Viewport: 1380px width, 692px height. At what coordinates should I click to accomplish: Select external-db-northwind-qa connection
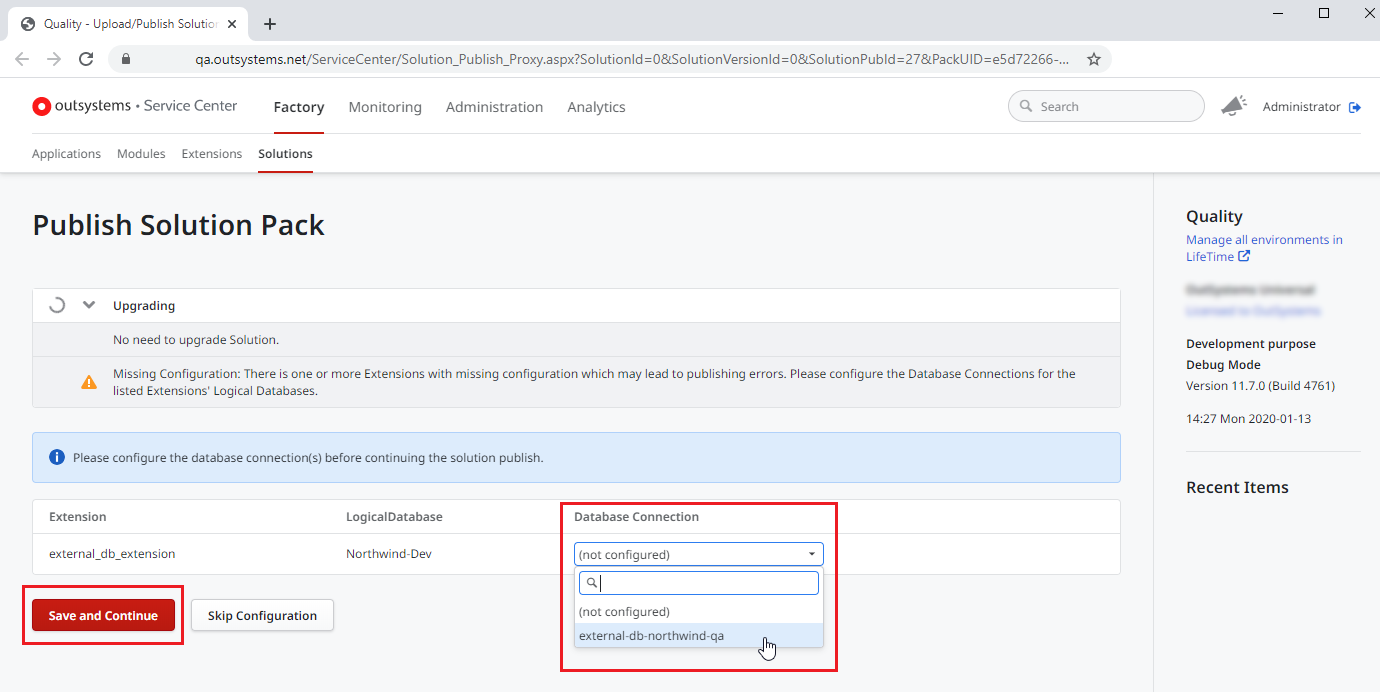click(650, 635)
